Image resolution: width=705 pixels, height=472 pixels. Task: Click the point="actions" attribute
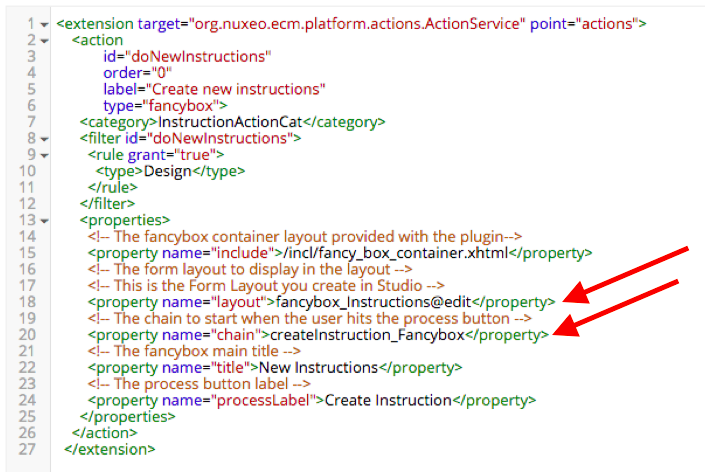584,24
